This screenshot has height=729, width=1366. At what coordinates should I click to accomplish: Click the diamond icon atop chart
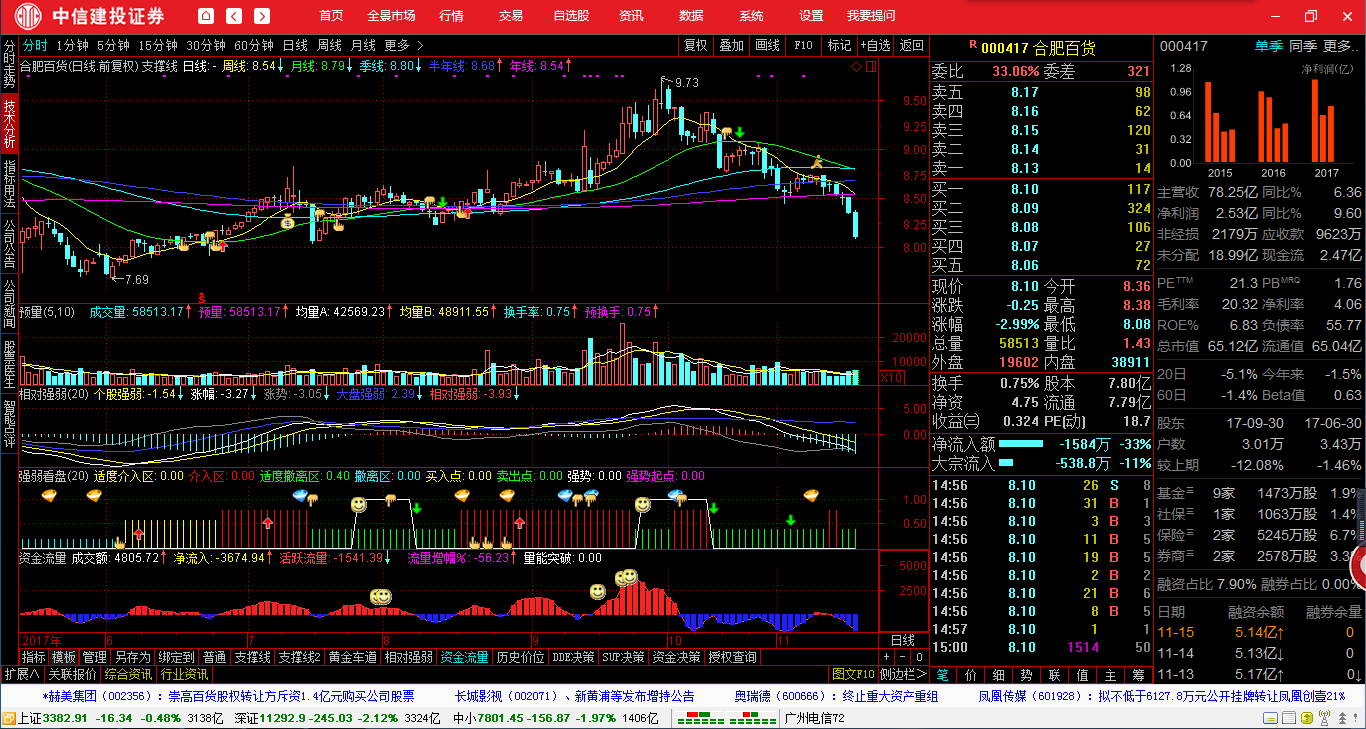(x=856, y=66)
